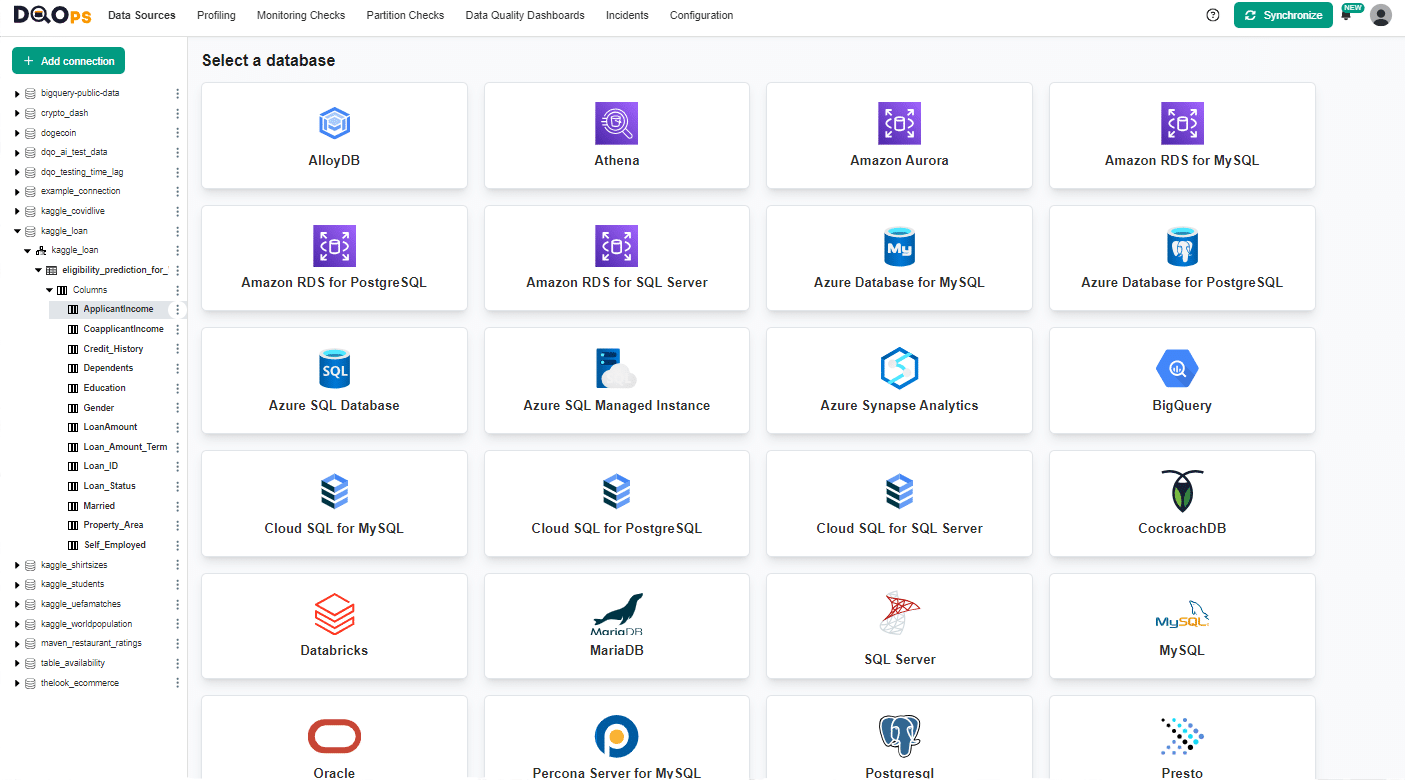Pick the Azure Synapse Analytics icon

coord(899,369)
